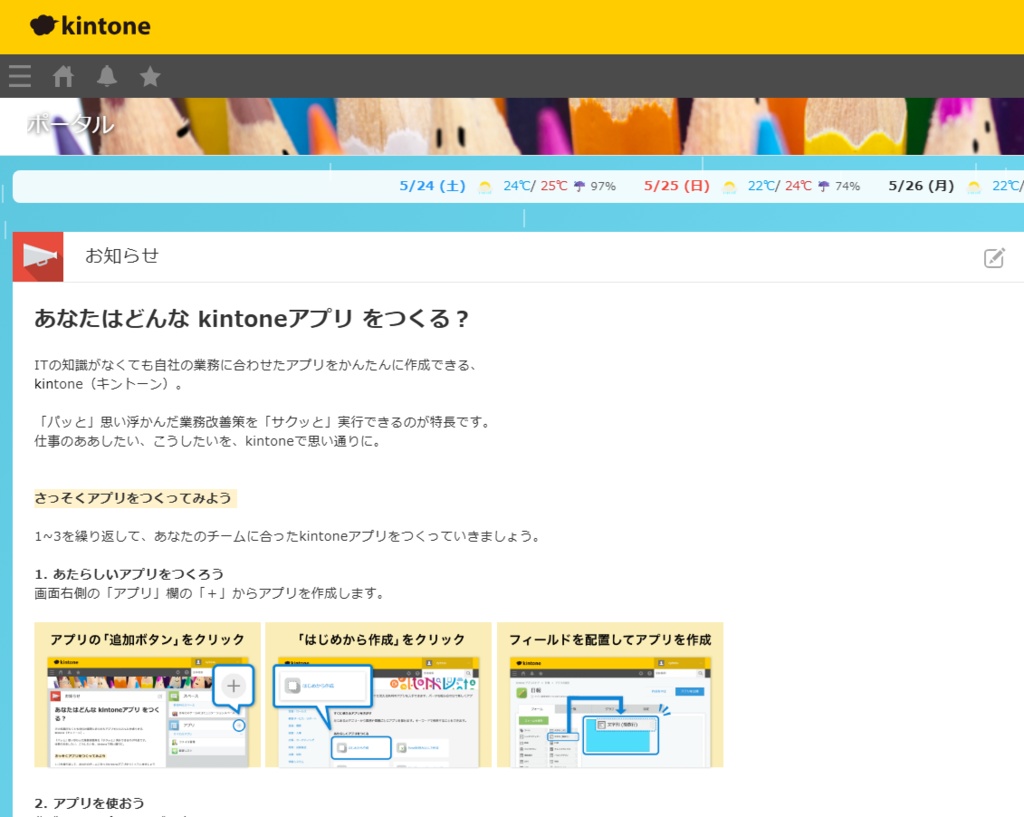Click the heading あなたはどんな kintoneアプリ をつくる？
The image size is (1024, 817).
252,319
